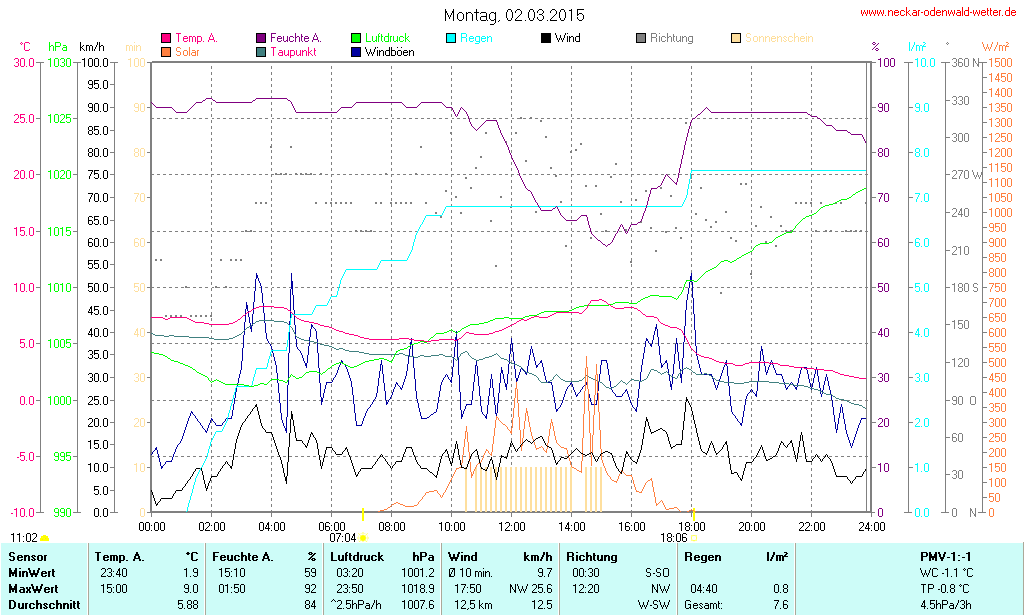Click the black Wind legend swatch

(545, 39)
